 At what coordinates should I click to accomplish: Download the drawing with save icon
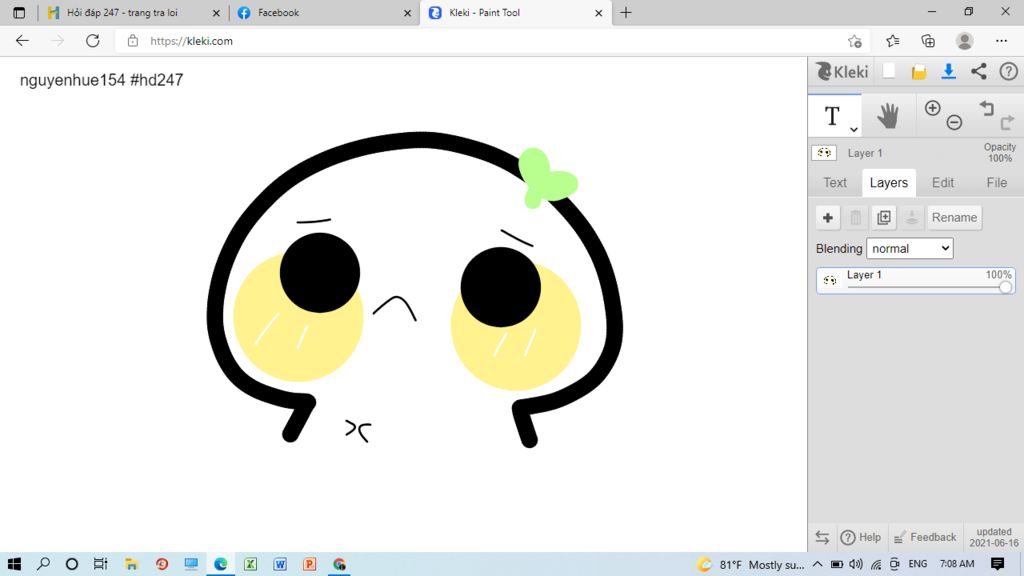click(x=948, y=71)
